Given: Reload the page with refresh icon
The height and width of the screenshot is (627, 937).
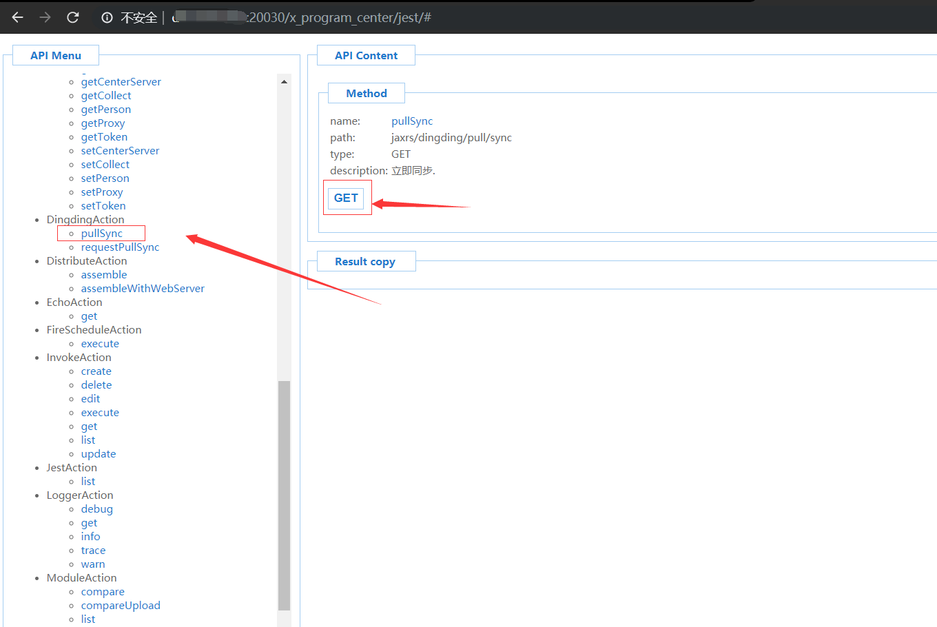Looking at the screenshot, I should [x=73, y=17].
